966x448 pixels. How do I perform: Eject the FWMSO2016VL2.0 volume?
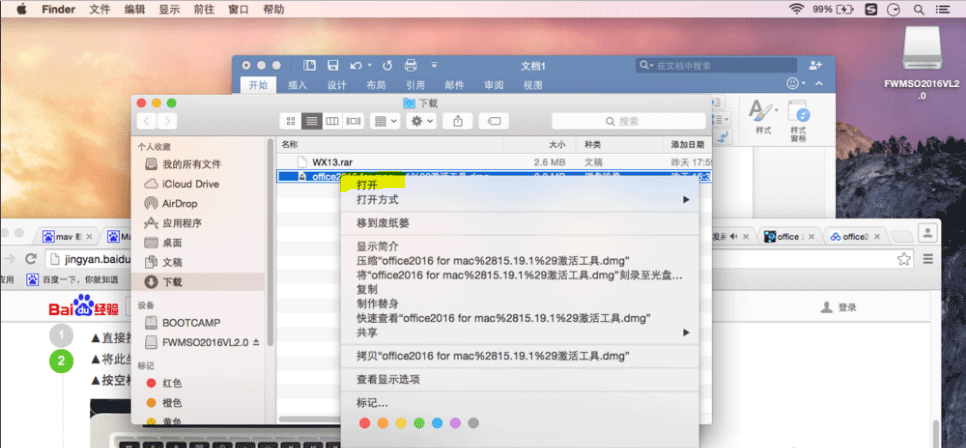[x=256, y=341]
